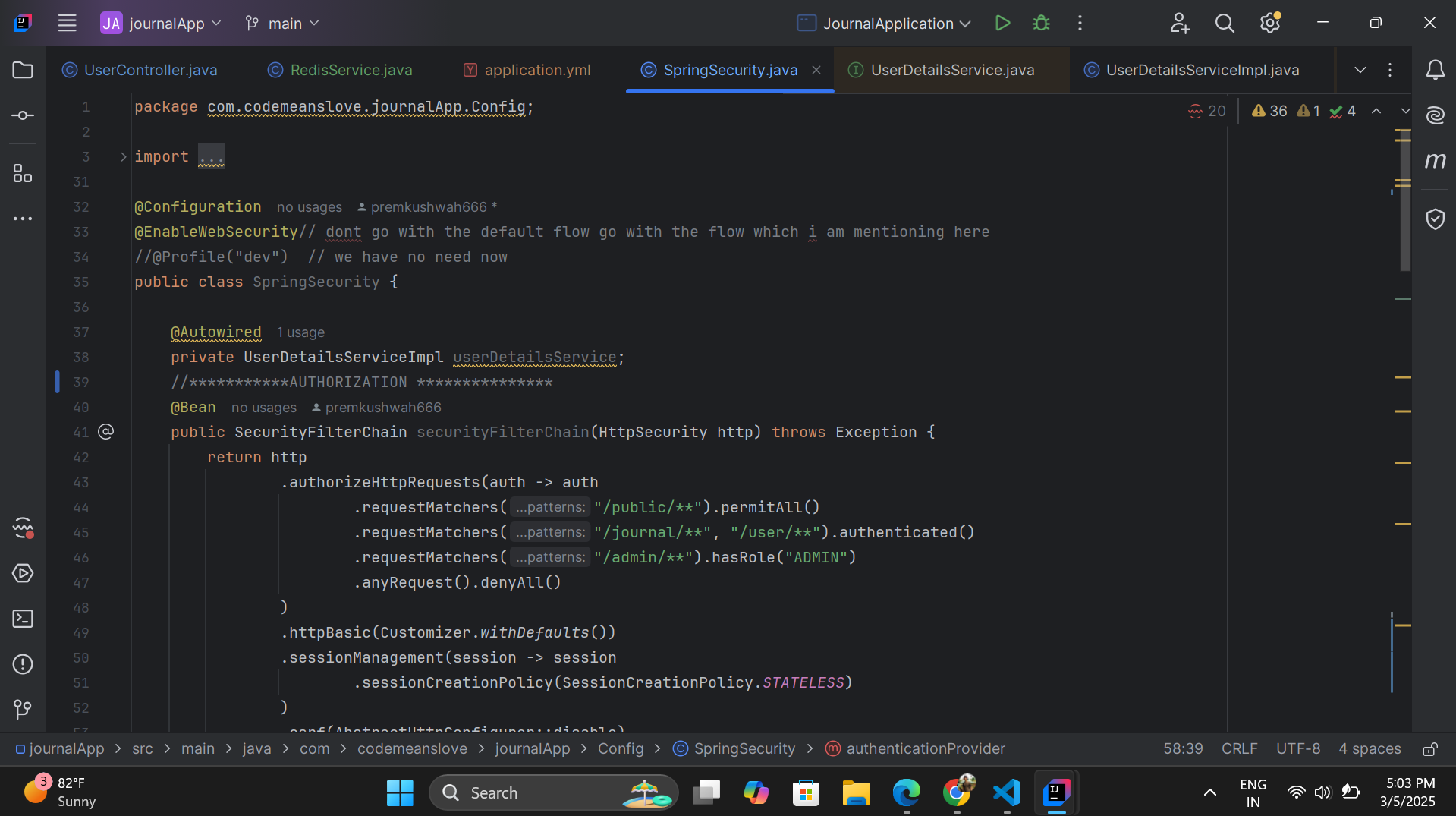Screen dimensions: 1456x816
Task: Toggle read-only lock icon in status bar
Action: coord(1429,749)
